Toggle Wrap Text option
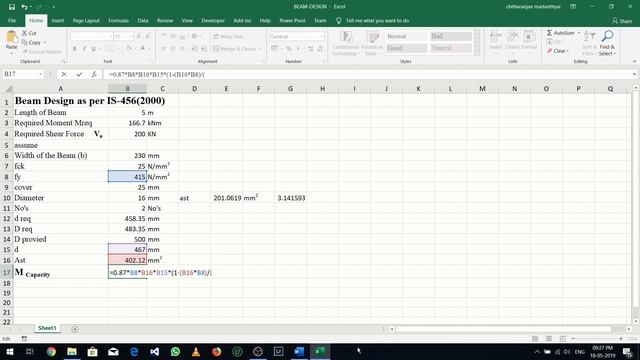Screen dimensions: 640x360 click(x=228, y=36)
